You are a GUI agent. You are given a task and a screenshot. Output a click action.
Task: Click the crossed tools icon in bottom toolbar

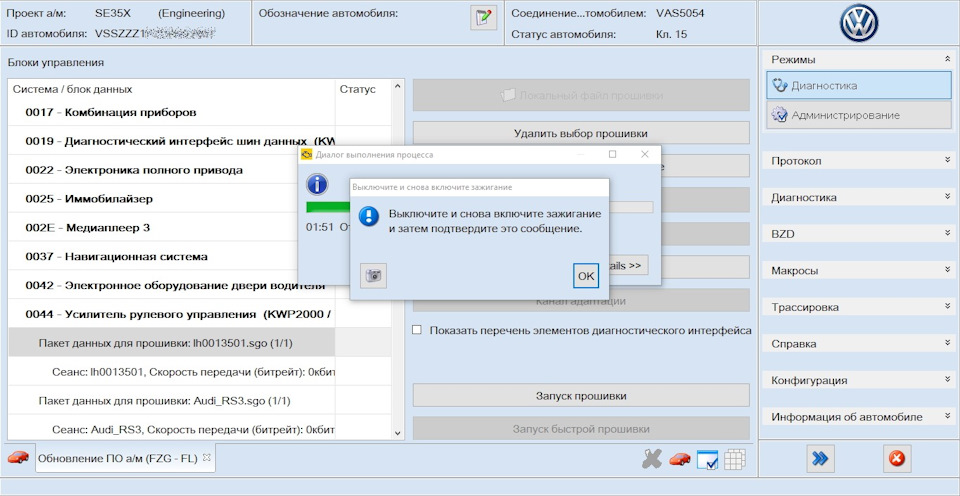652,459
